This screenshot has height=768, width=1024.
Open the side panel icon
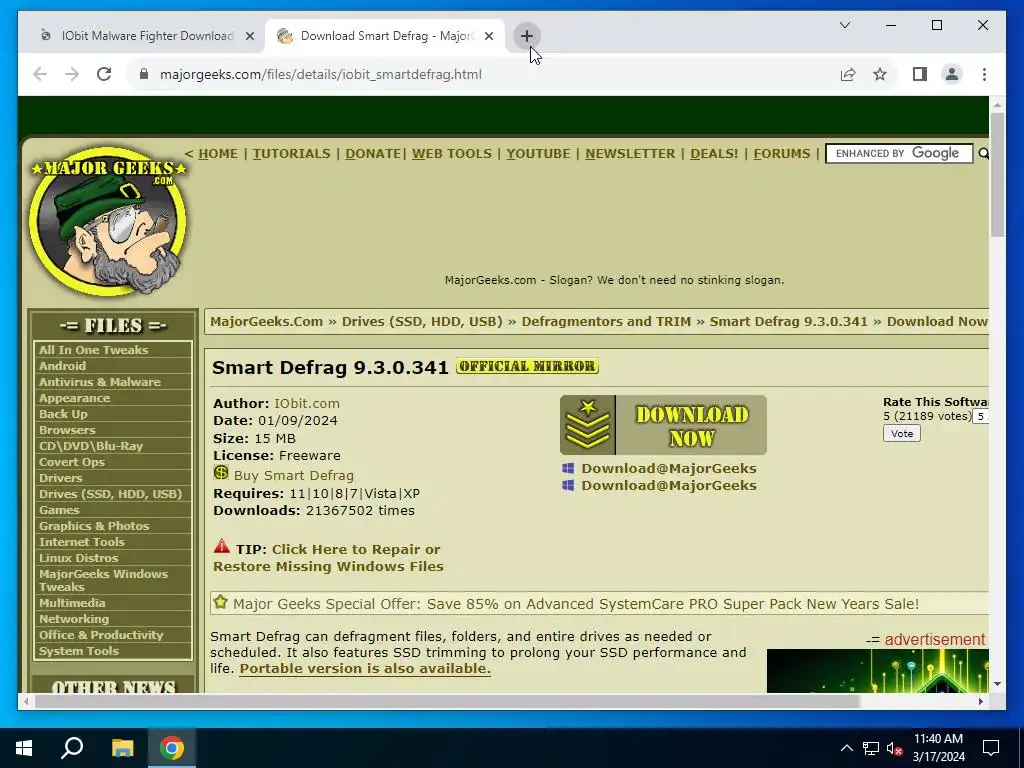920,74
